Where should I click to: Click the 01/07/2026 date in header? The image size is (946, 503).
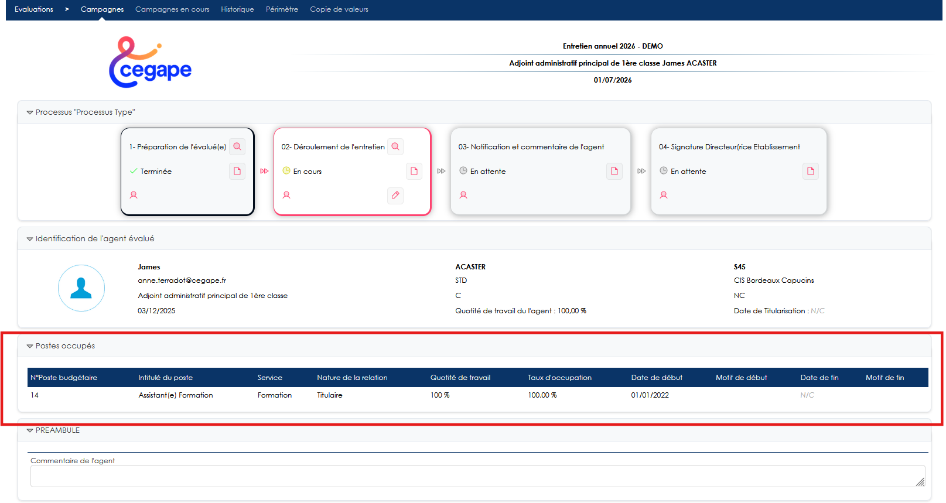[612, 80]
